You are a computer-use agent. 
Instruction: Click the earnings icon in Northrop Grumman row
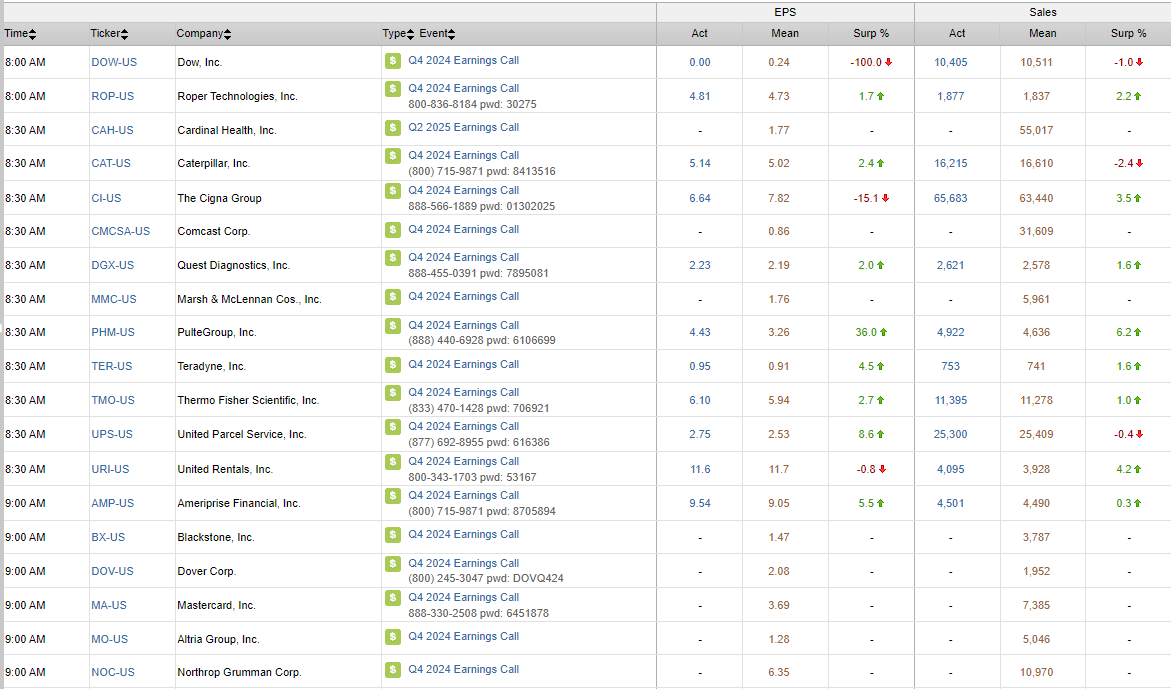(393, 670)
